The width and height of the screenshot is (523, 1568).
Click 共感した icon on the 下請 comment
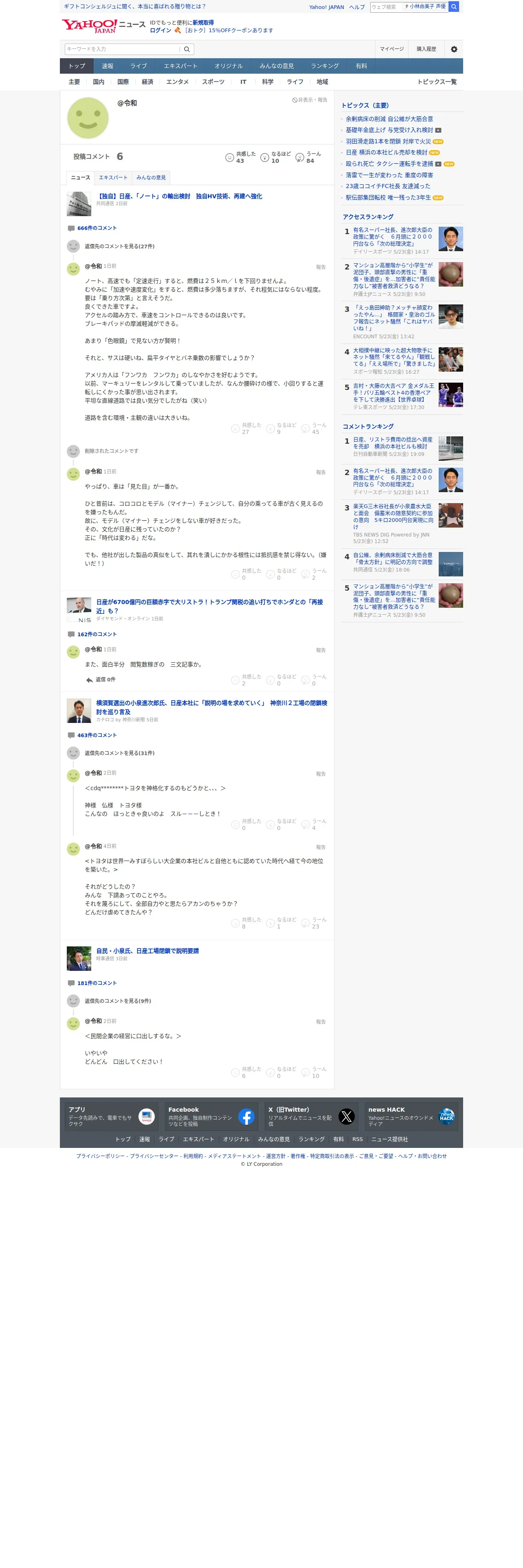[235, 923]
